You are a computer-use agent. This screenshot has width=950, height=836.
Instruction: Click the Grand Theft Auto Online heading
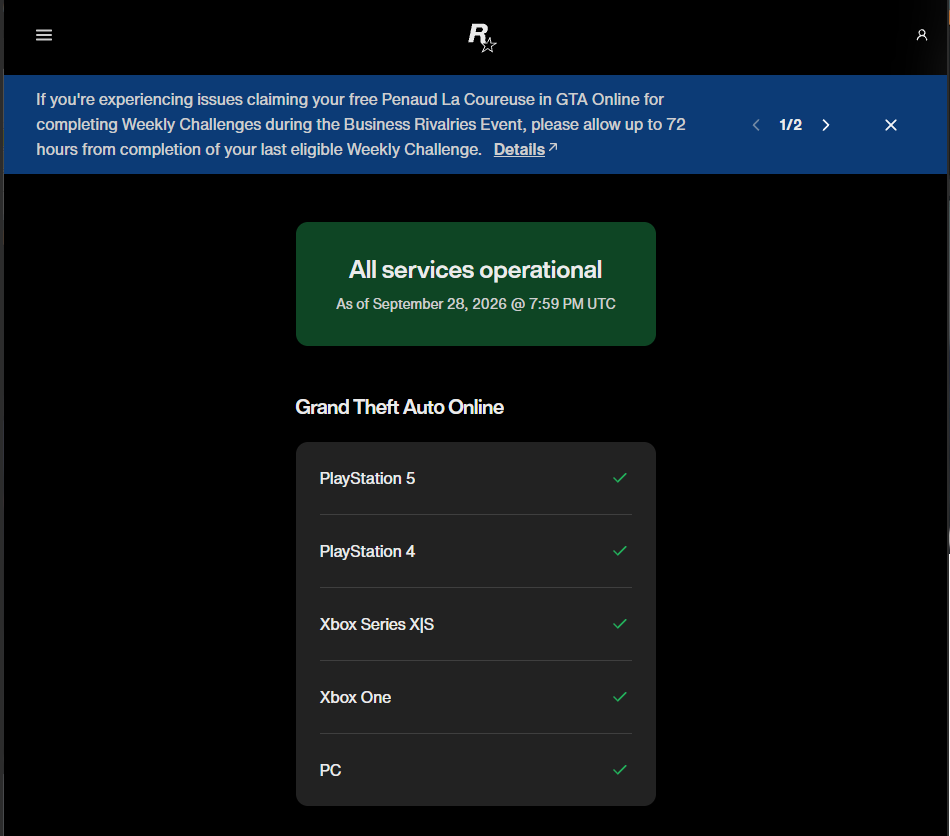[x=399, y=407]
